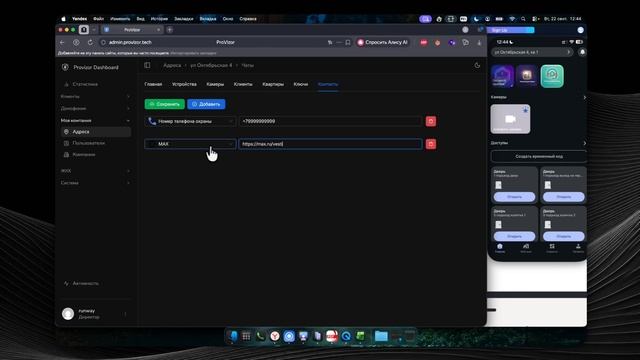The width and height of the screenshot is (640, 360).
Task: Expand the Камеры section arrow in phone app
Action: [x=584, y=97]
